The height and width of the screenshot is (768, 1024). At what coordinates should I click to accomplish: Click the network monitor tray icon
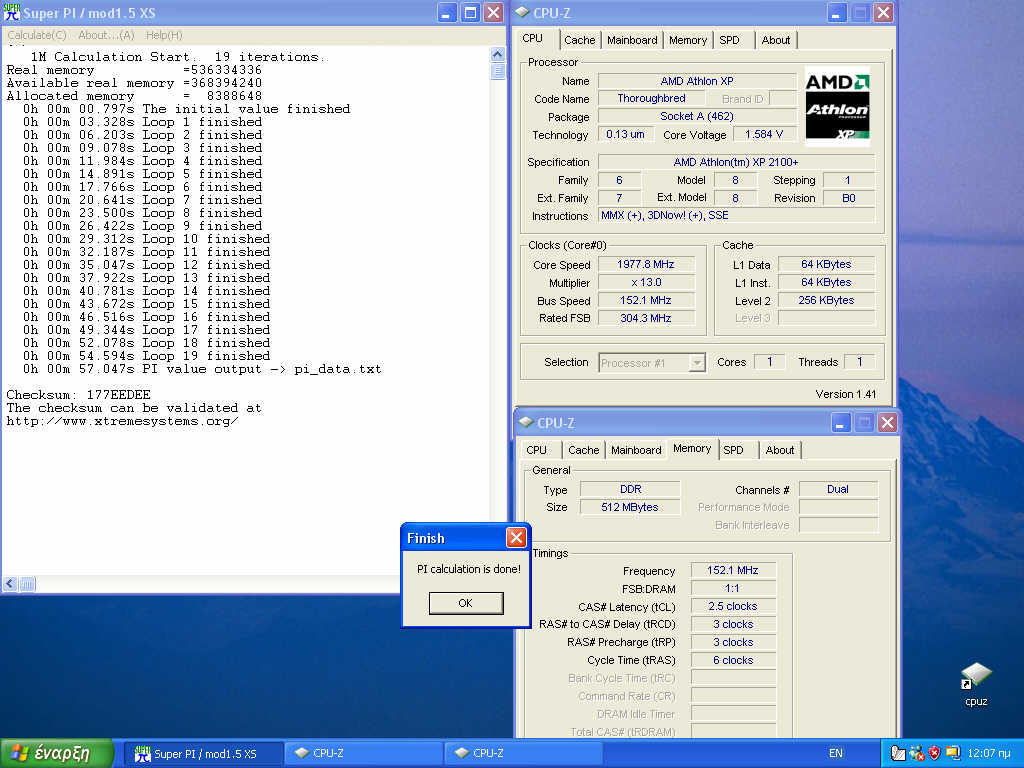(x=953, y=753)
